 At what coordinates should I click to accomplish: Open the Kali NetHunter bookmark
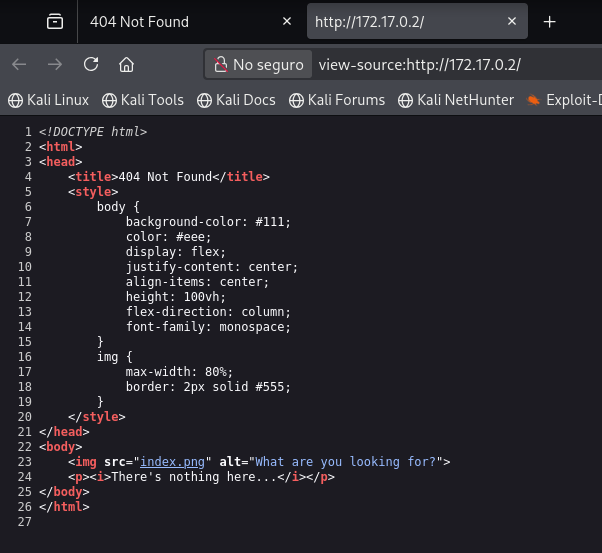click(x=456, y=100)
